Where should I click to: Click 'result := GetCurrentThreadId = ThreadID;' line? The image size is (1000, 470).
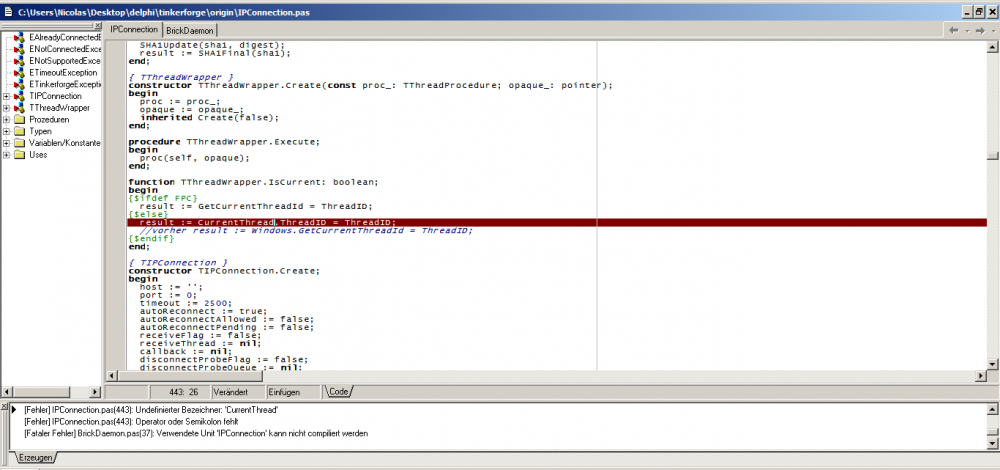[x=256, y=206]
